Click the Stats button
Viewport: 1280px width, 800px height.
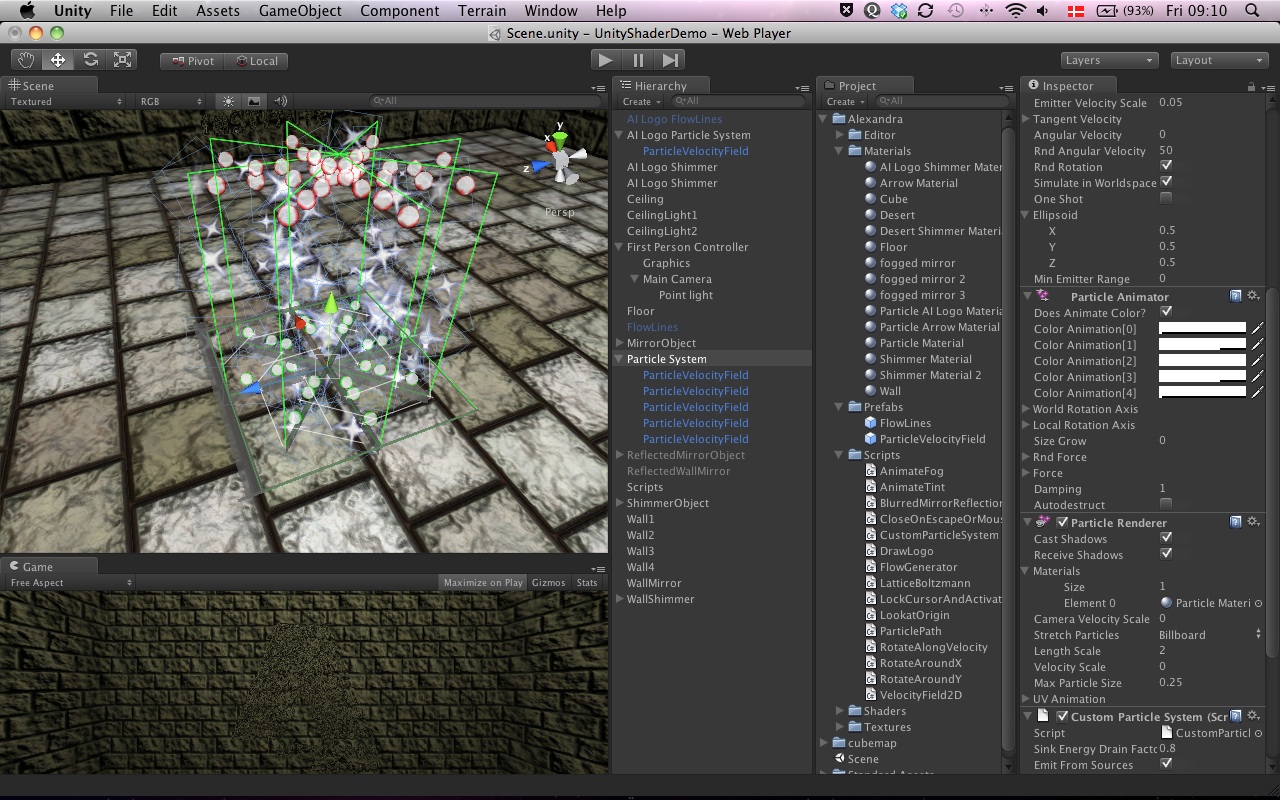click(x=587, y=582)
